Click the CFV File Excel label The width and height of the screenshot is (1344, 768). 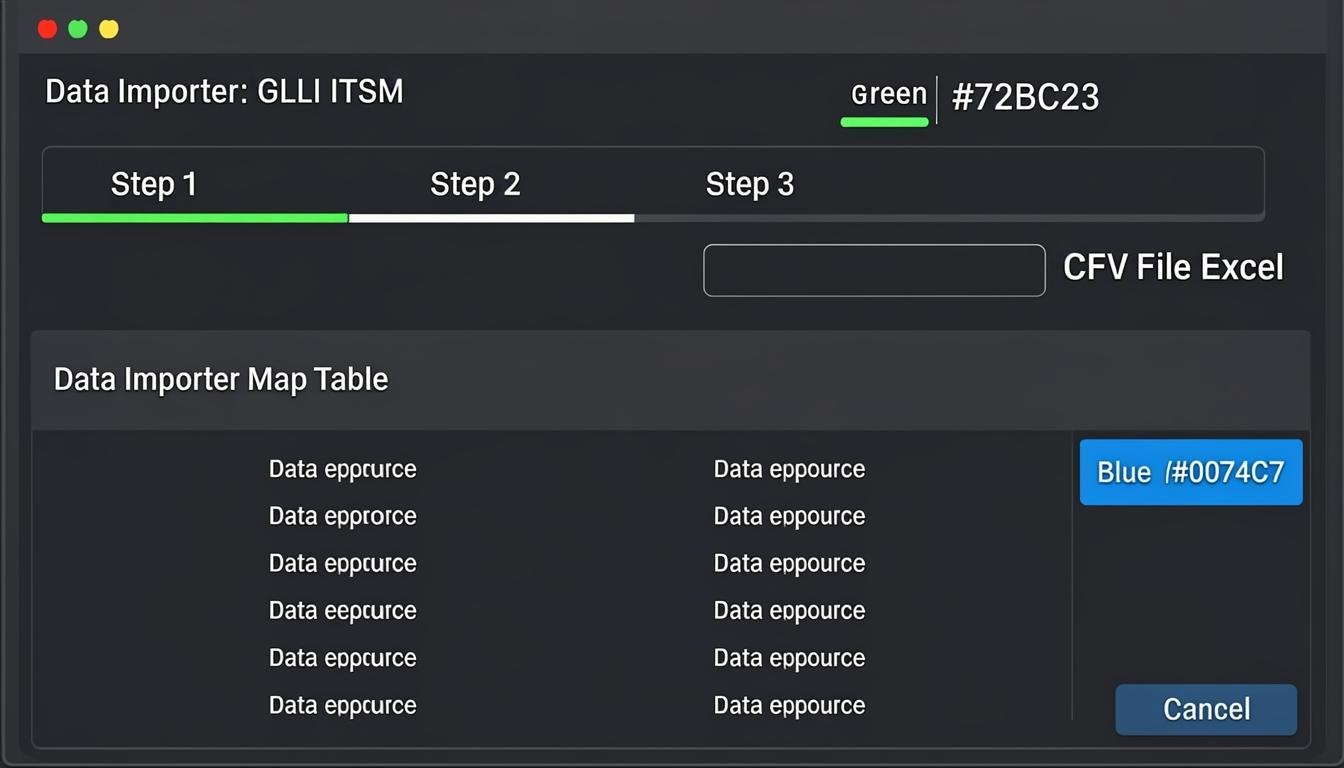click(1173, 267)
